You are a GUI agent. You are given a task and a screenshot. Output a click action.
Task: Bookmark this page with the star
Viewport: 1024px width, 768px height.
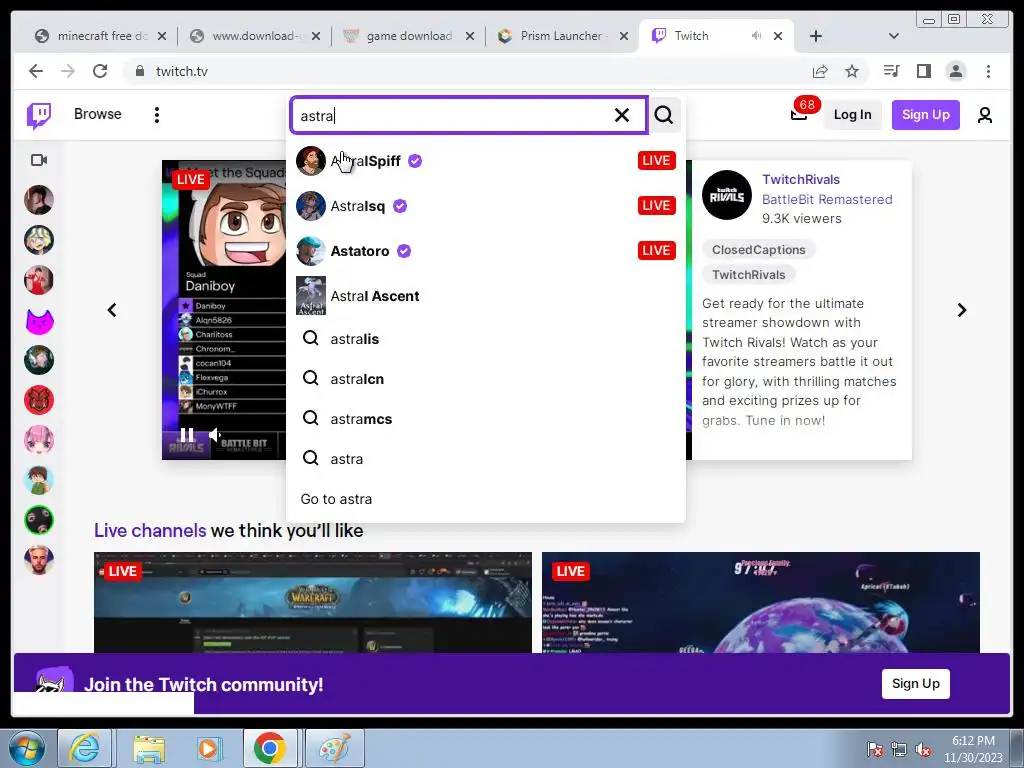[x=852, y=71]
